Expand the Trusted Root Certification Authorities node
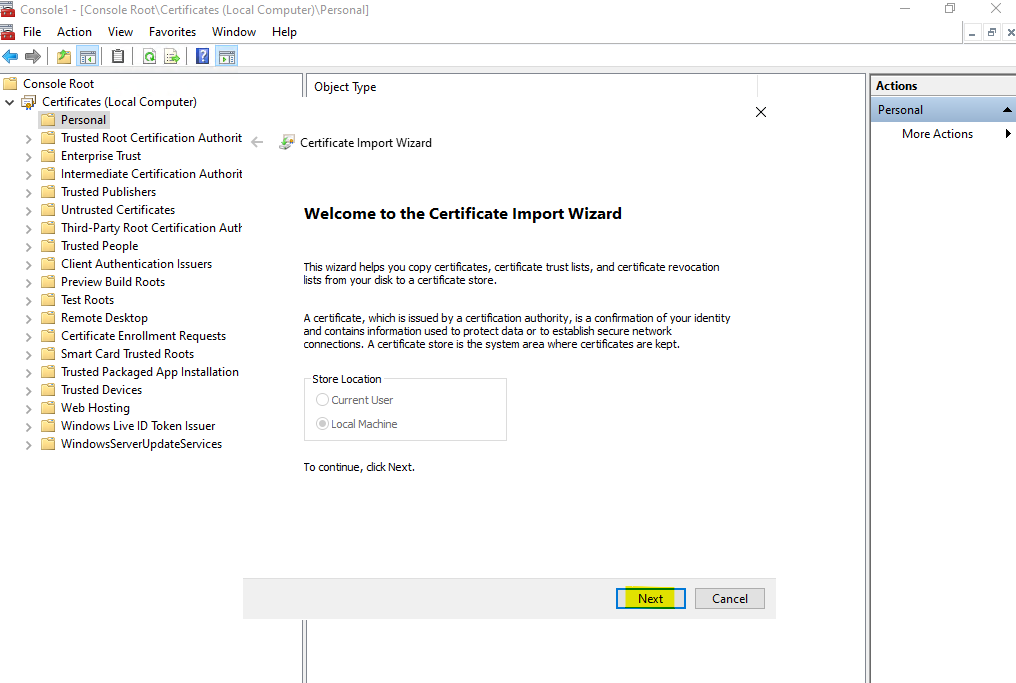 [x=29, y=139]
